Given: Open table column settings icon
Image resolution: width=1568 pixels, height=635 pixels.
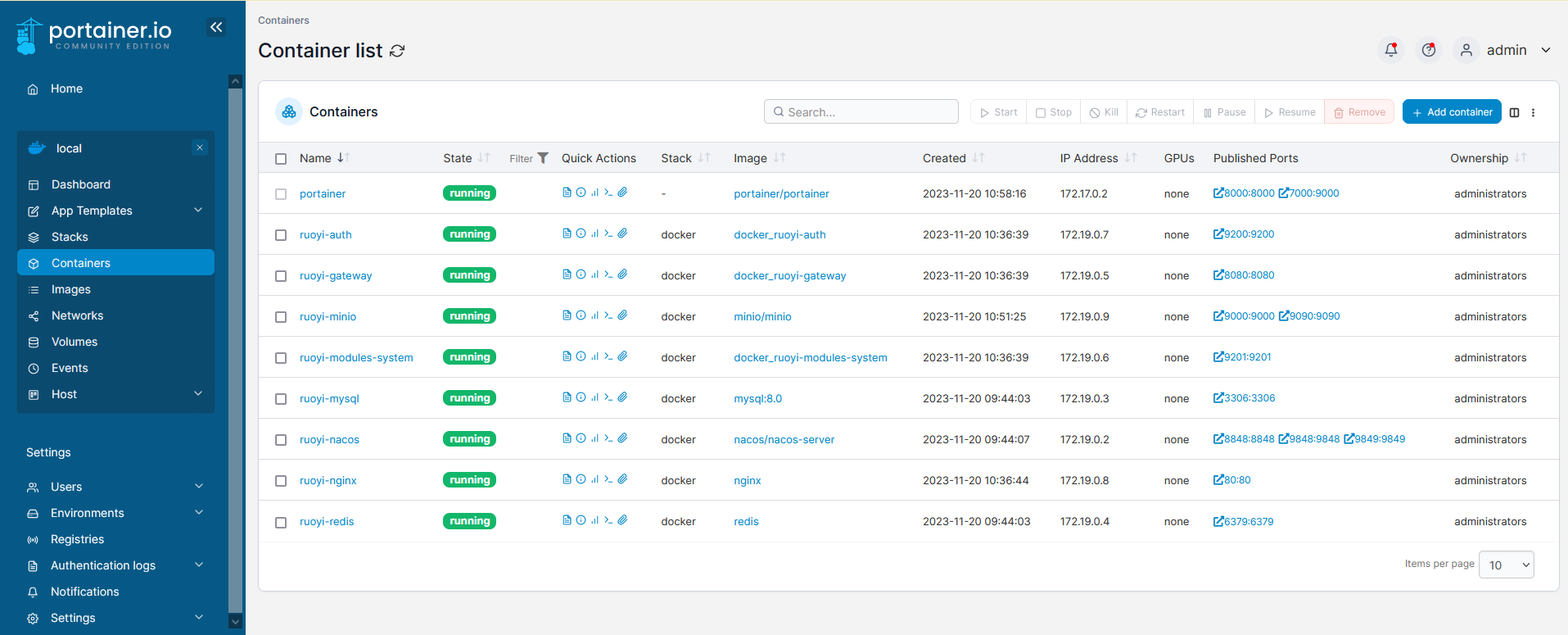Looking at the screenshot, I should point(1514,112).
